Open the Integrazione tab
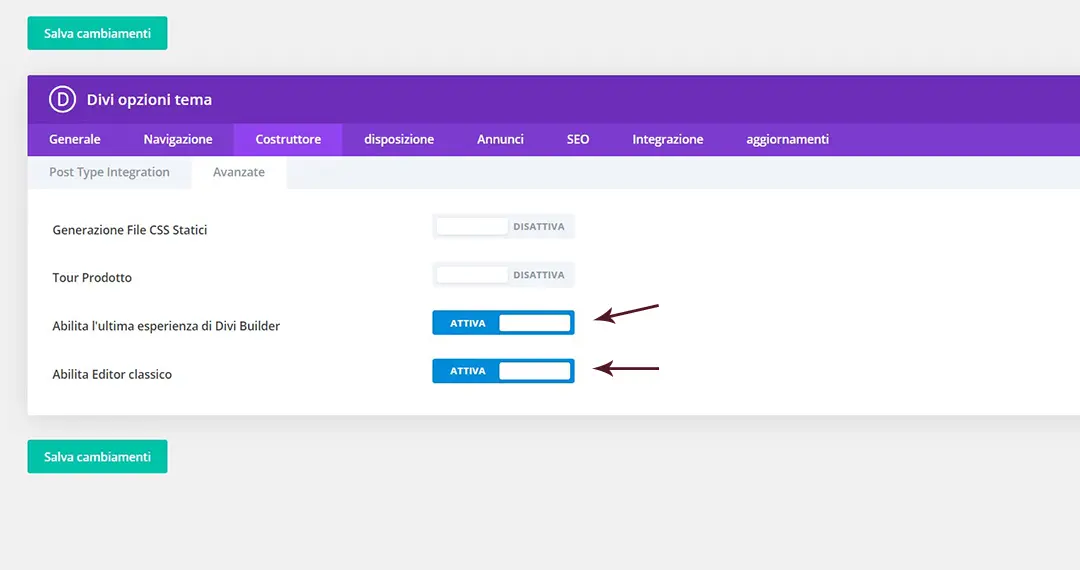This screenshot has width=1080, height=570. 667,139
